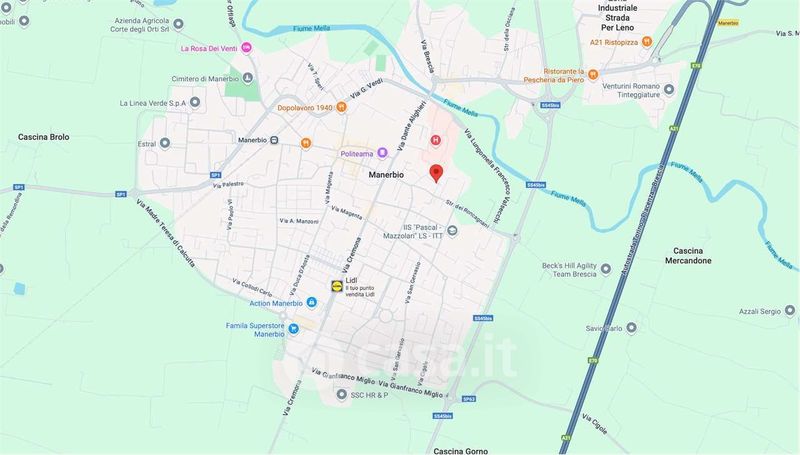Screen dimensions: 800x455
Task: Click the Estral business marker icon
Action: [x=164, y=143]
